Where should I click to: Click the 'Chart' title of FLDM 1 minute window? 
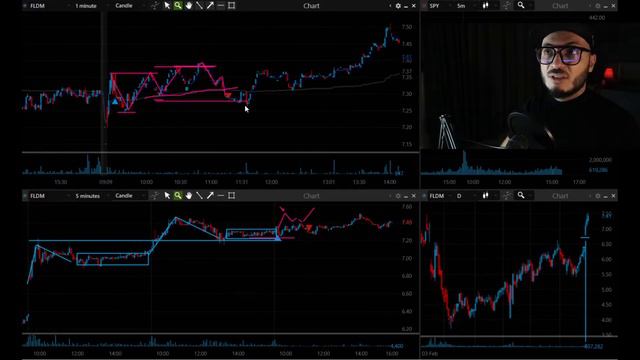click(x=311, y=6)
